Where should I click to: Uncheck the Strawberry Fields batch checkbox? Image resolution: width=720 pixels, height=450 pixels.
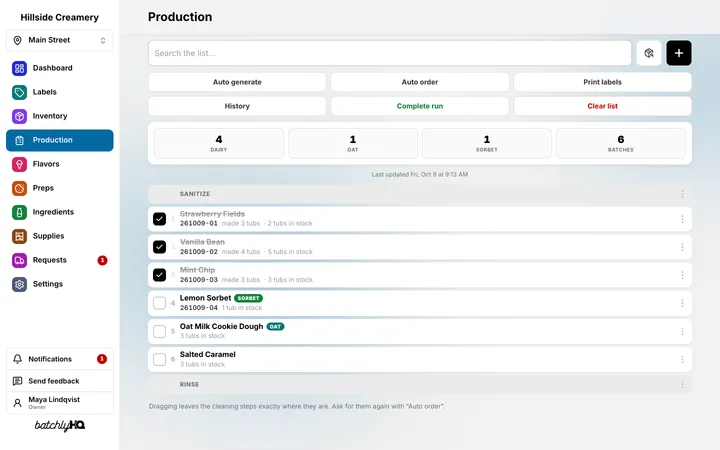pos(159,219)
